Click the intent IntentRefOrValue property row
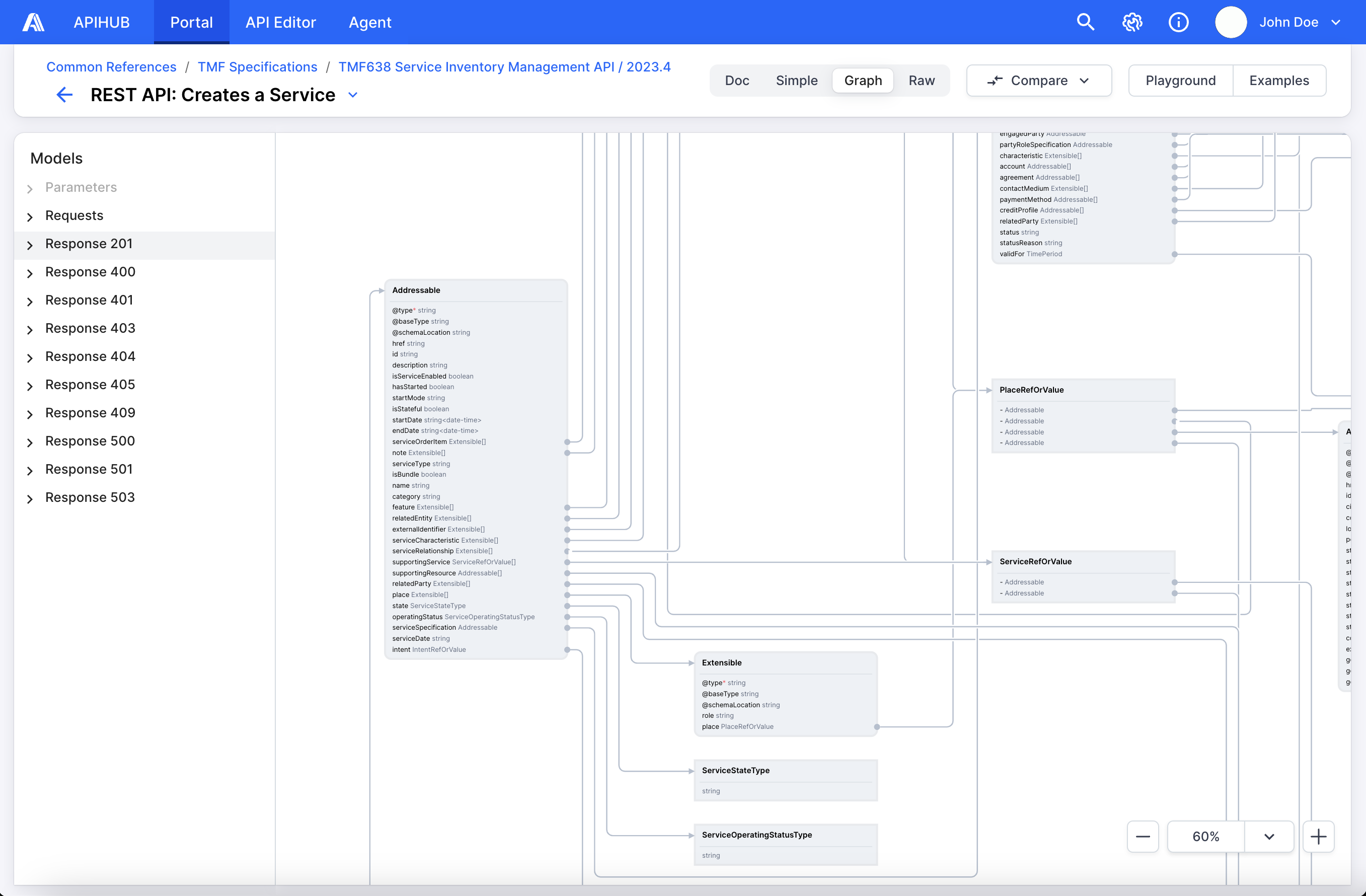The height and width of the screenshot is (896, 1366). point(476,650)
